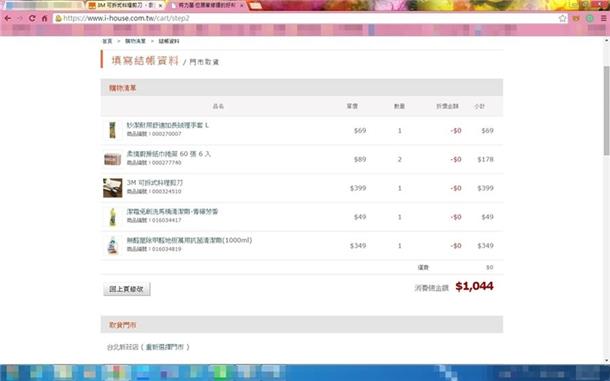This screenshot has height=381, width=610.
Task: Click the page vertical scrollbar thumb
Action: pyautogui.click(x=606, y=111)
